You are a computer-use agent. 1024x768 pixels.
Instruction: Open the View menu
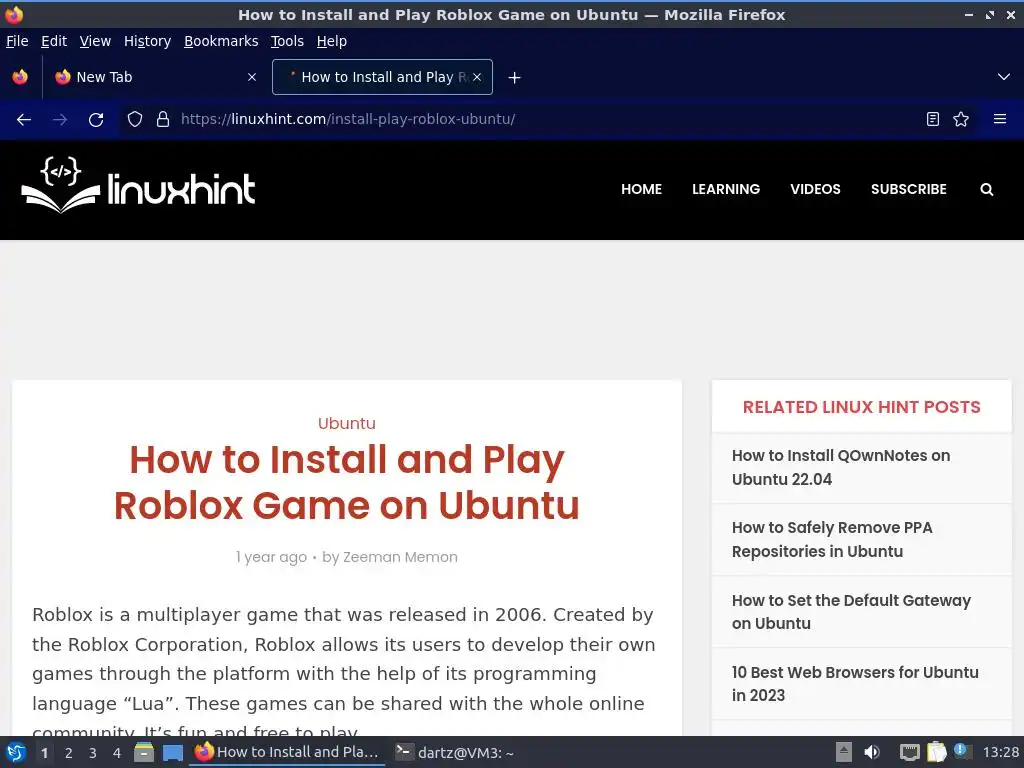pyautogui.click(x=95, y=41)
